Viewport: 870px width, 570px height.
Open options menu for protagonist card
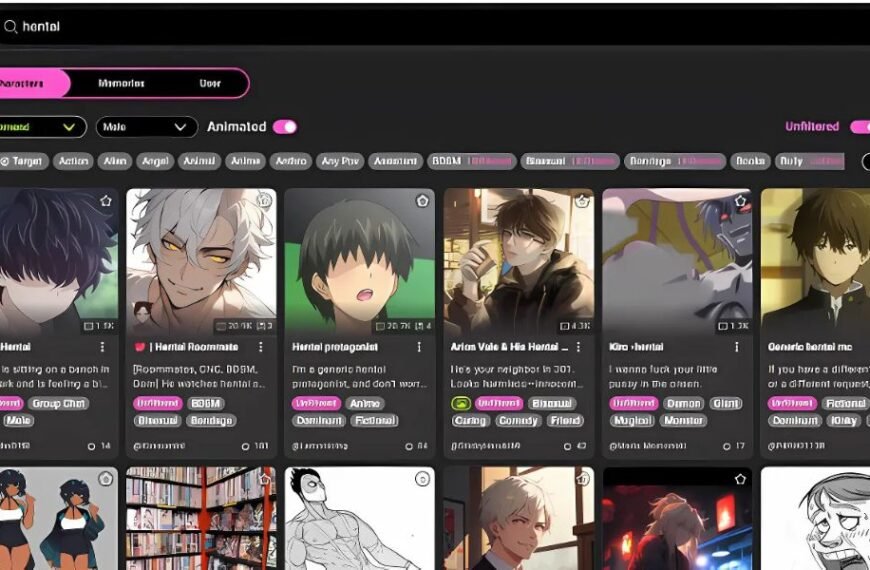pos(419,347)
